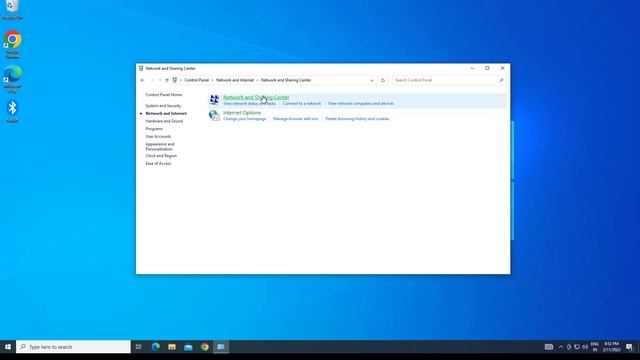Screen dimensions: 640x360
Task: Go to Control Panel Home
Action: click(x=164, y=95)
